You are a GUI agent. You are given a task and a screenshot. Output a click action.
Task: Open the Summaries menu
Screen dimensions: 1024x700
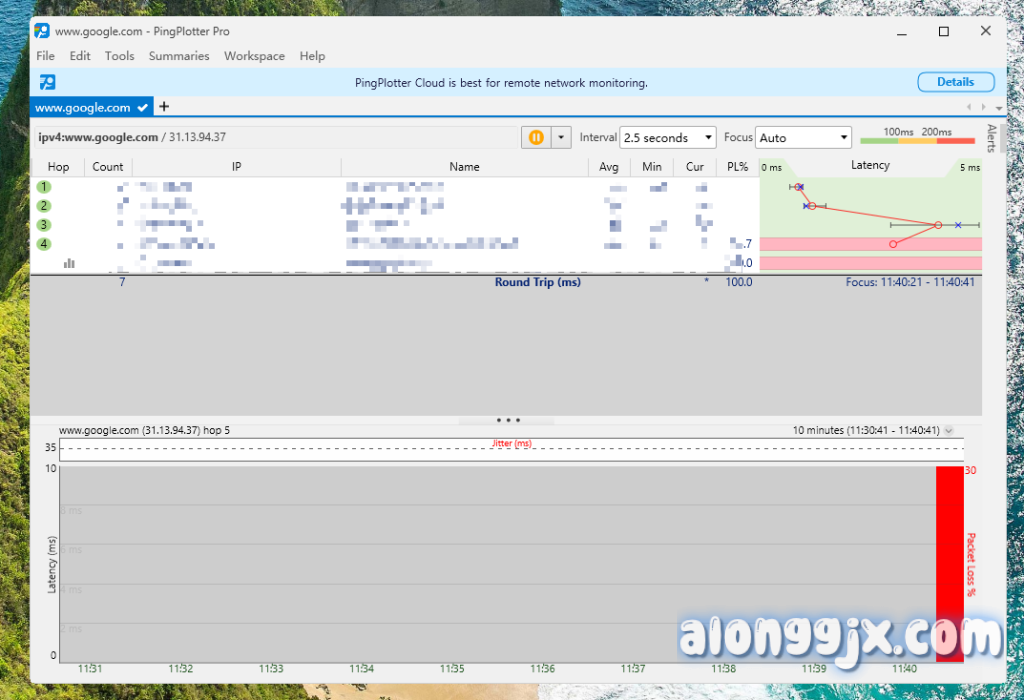179,56
